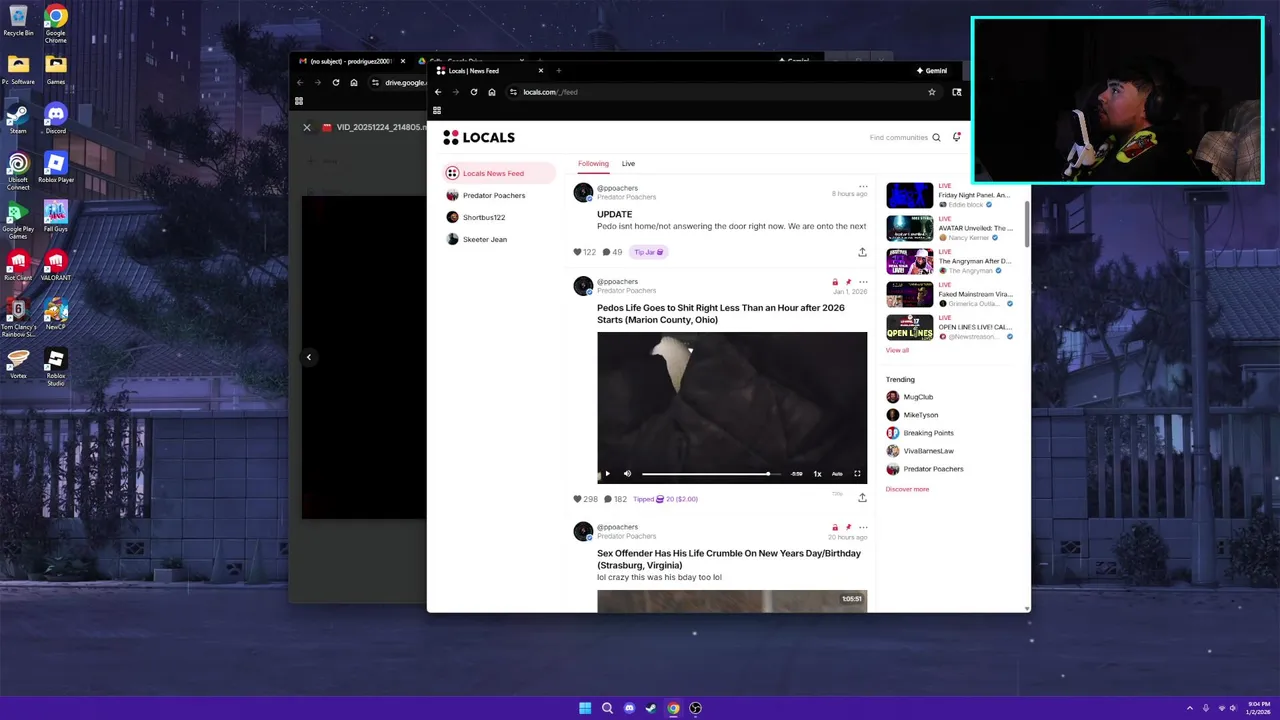This screenshot has width=1280, height=720.
Task: Share the Marion County post using its share icon
Action: 862,497
